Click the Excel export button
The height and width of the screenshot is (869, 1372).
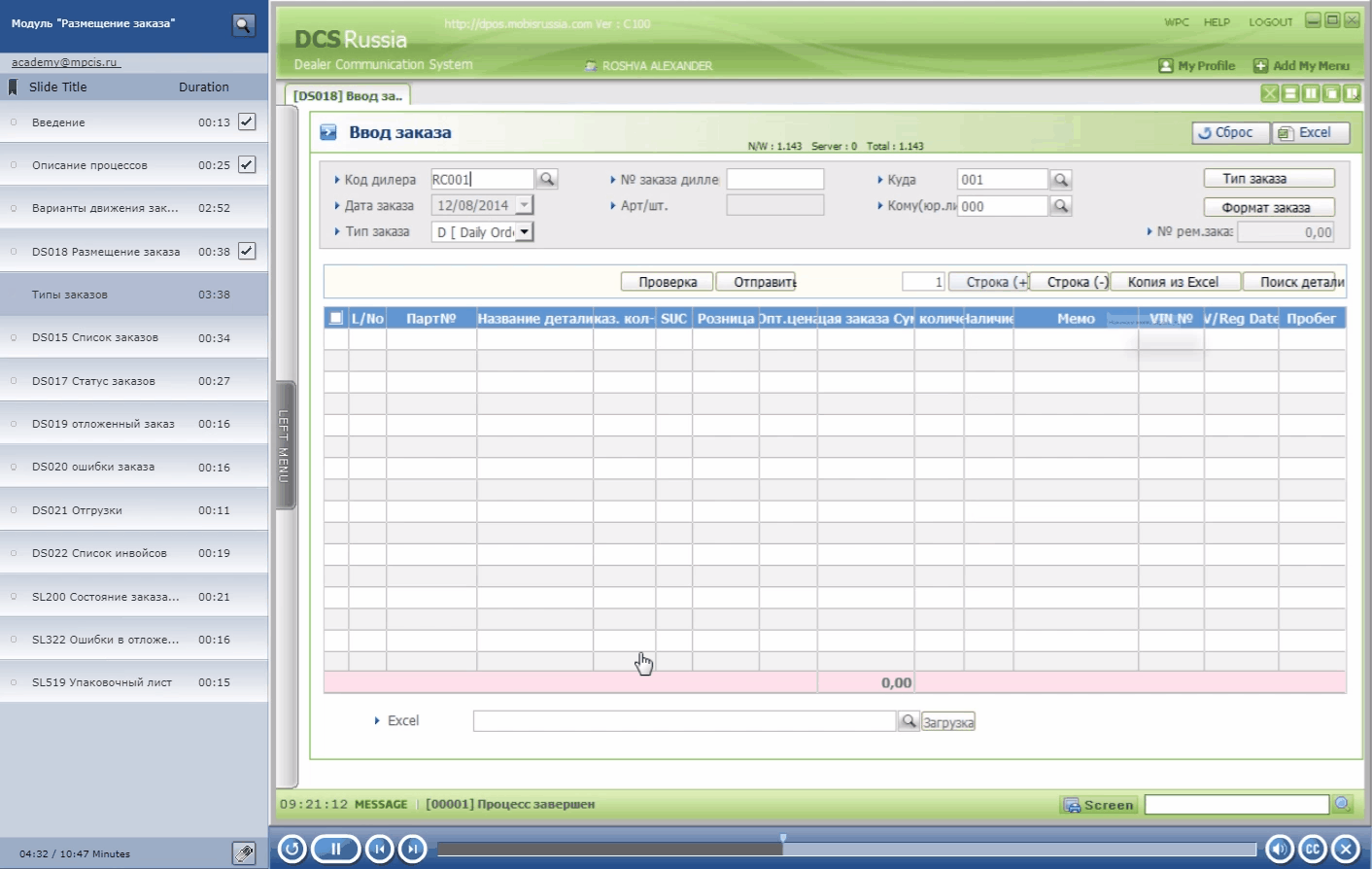(x=1311, y=133)
